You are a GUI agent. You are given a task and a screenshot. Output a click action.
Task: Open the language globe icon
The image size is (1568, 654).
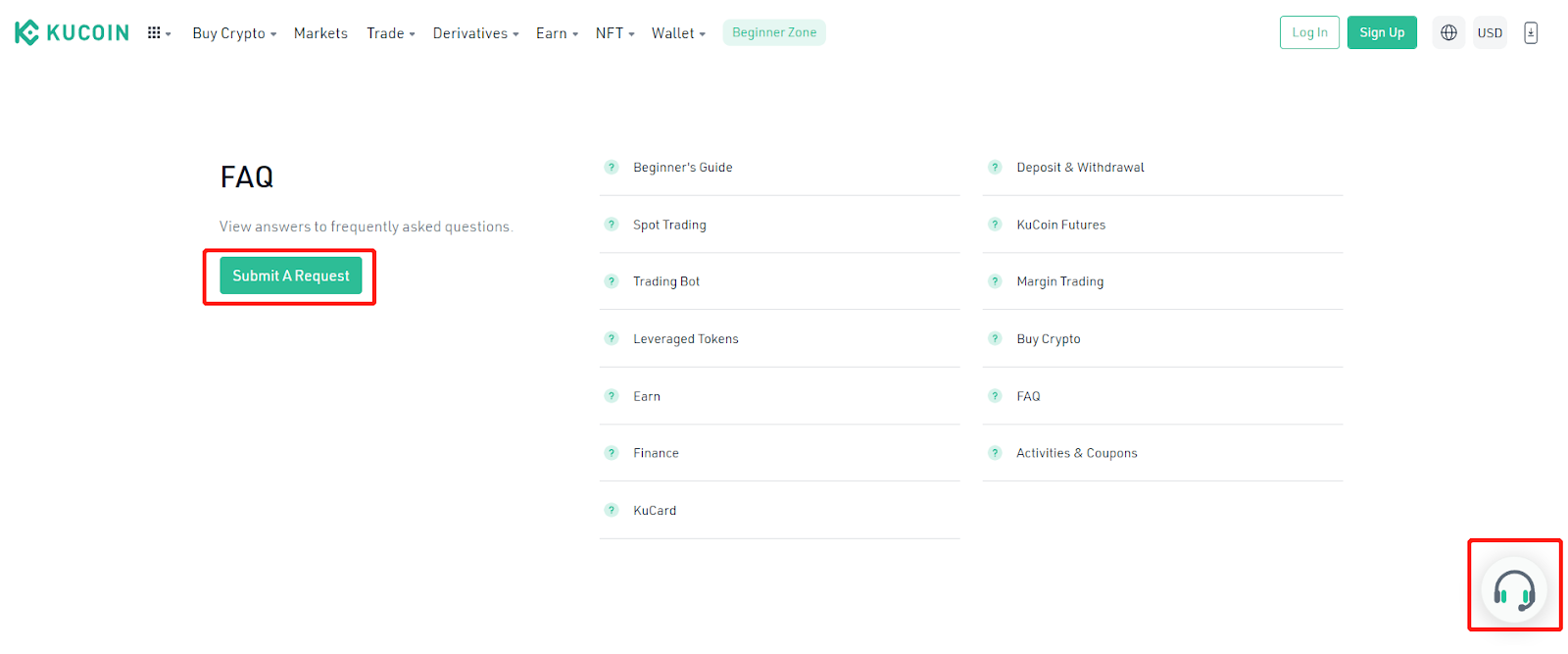point(1448,32)
